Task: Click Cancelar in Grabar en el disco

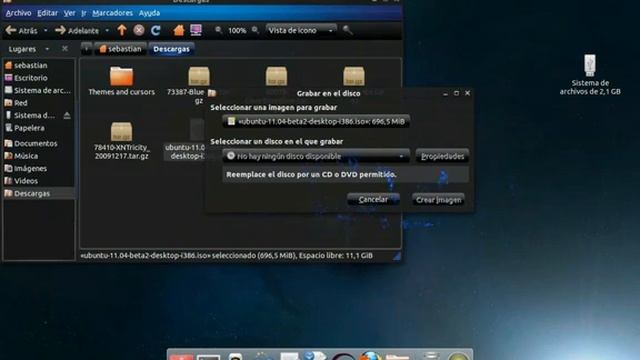Action: [x=373, y=200]
